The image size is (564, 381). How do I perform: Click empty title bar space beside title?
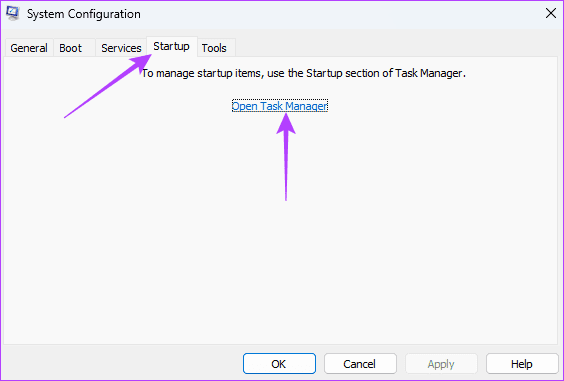[x=342, y=14]
